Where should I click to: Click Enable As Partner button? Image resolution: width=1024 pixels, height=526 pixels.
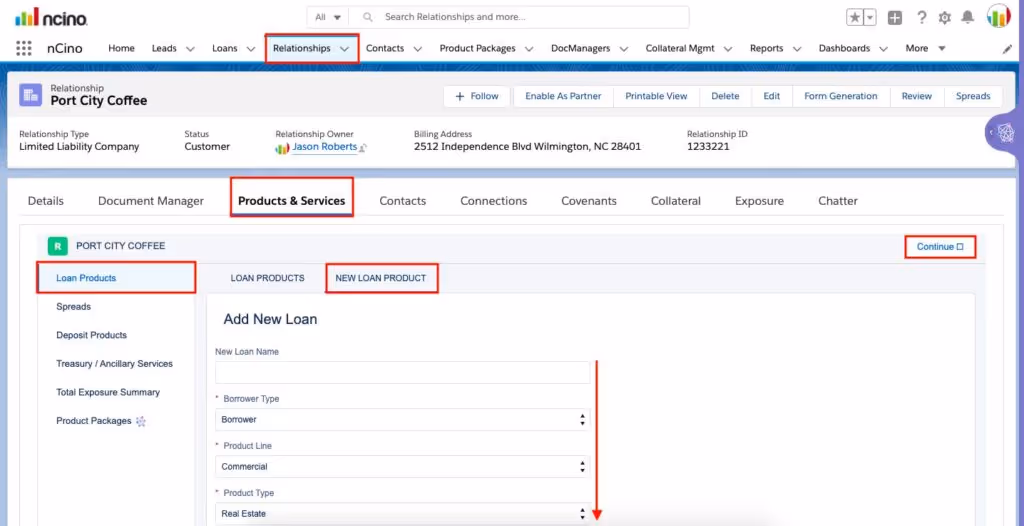click(564, 96)
